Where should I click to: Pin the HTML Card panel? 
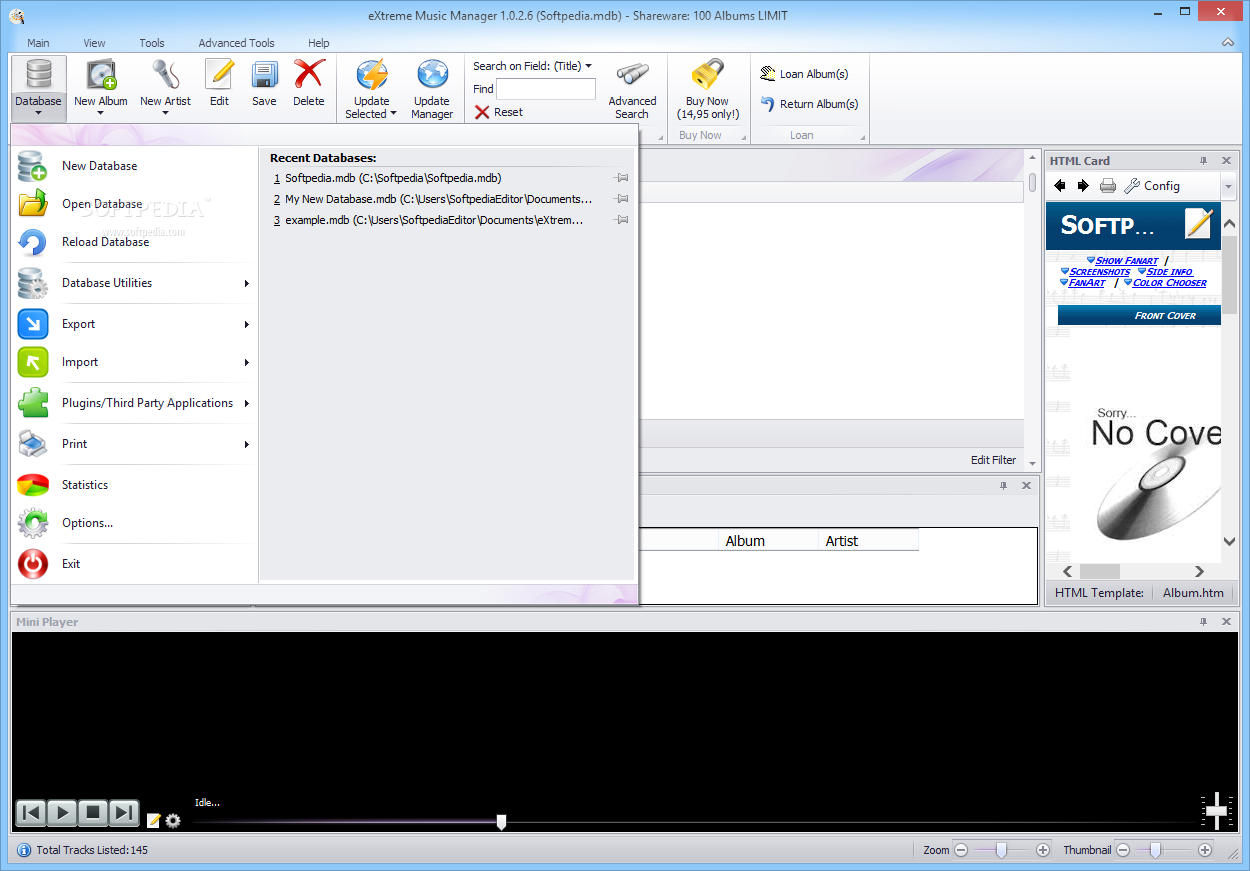tap(1204, 161)
